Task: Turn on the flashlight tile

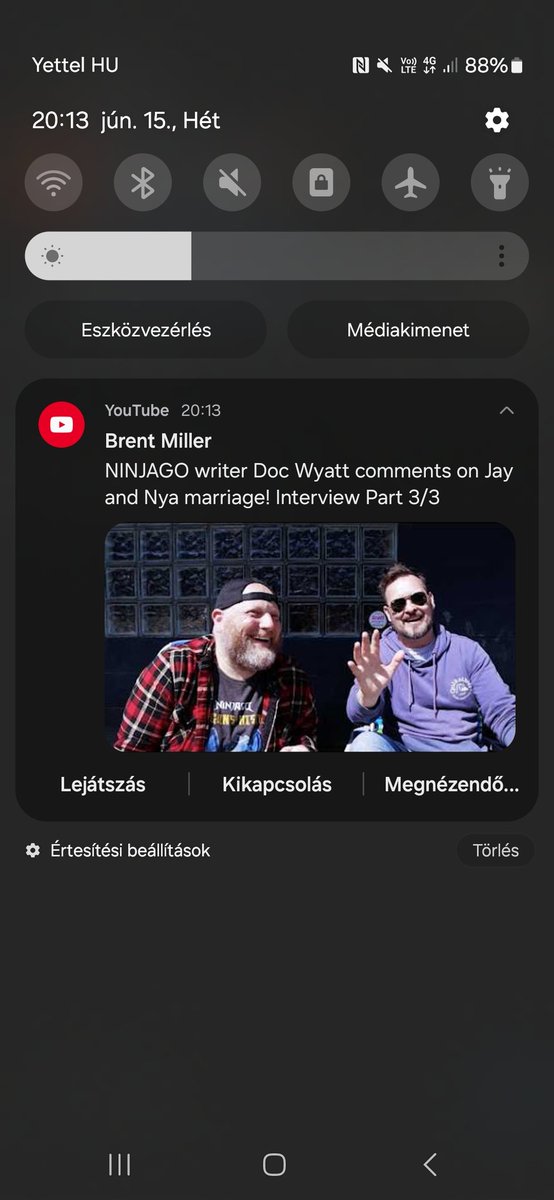Action: [x=500, y=183]
